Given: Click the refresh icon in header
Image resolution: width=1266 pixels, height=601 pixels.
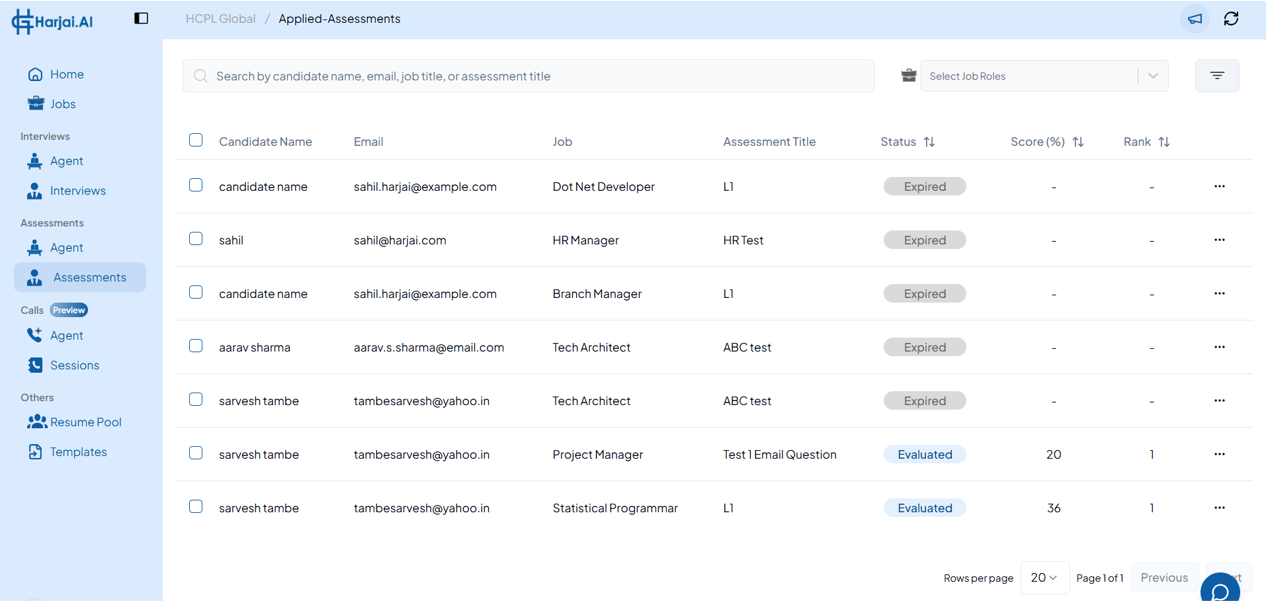Looking at the screenshot, I should (1231, 19).
